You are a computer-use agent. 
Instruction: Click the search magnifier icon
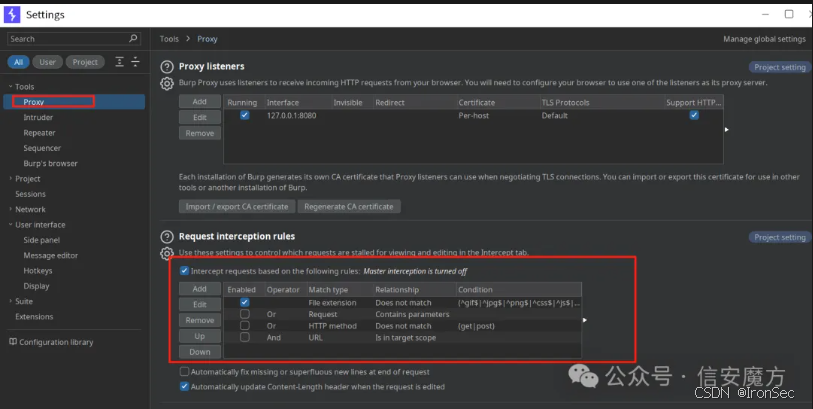pyautogui.click(x=133, y=38)
